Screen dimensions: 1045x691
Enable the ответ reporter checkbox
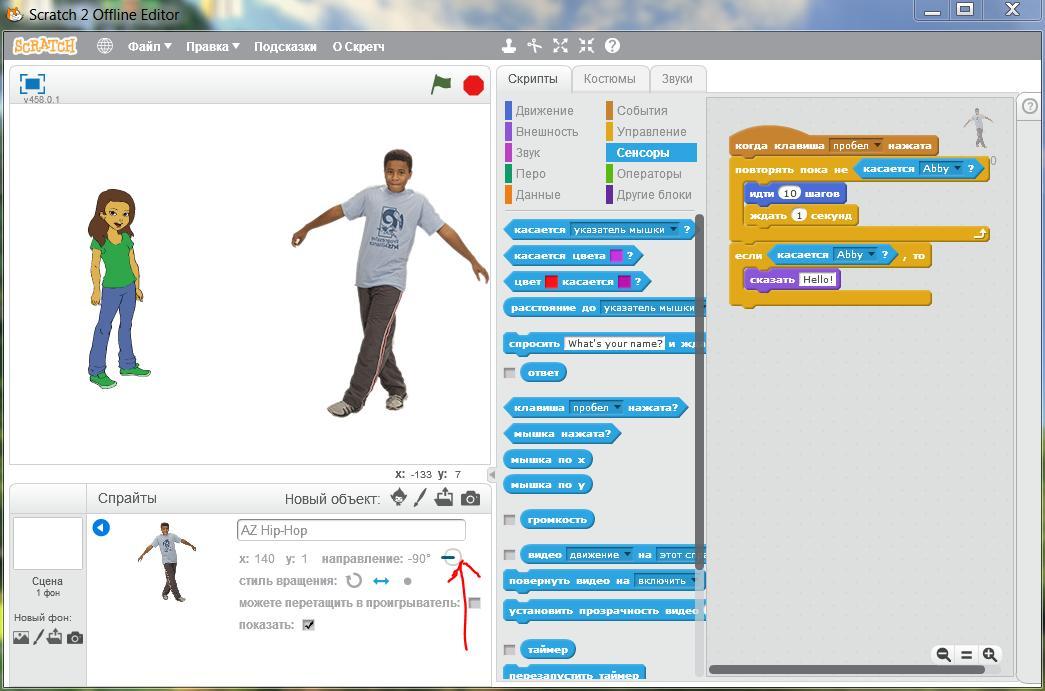(x=510, y=372)
